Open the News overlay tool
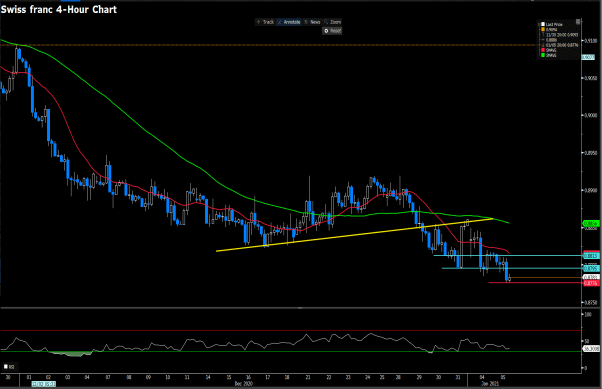This screenshot has width=602, height=389. [x=312, y=22]
